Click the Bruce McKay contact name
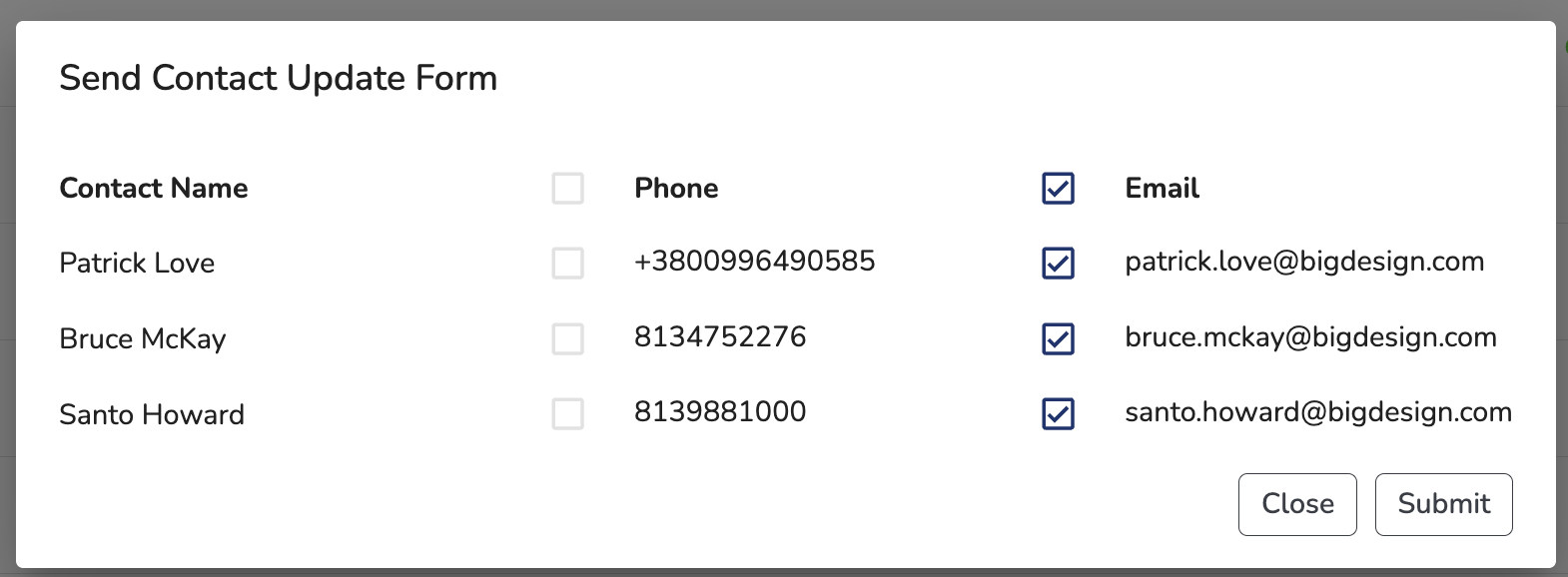The image size is (1568, 577). coord(143,339)
